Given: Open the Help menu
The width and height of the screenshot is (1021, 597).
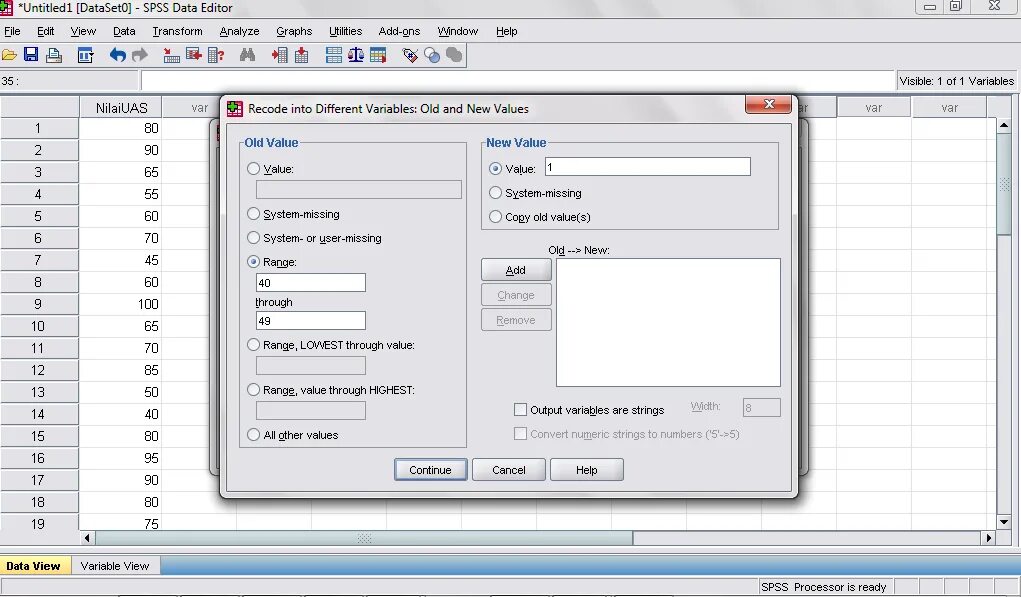Looking at the screenshot, I should [506, 31].
